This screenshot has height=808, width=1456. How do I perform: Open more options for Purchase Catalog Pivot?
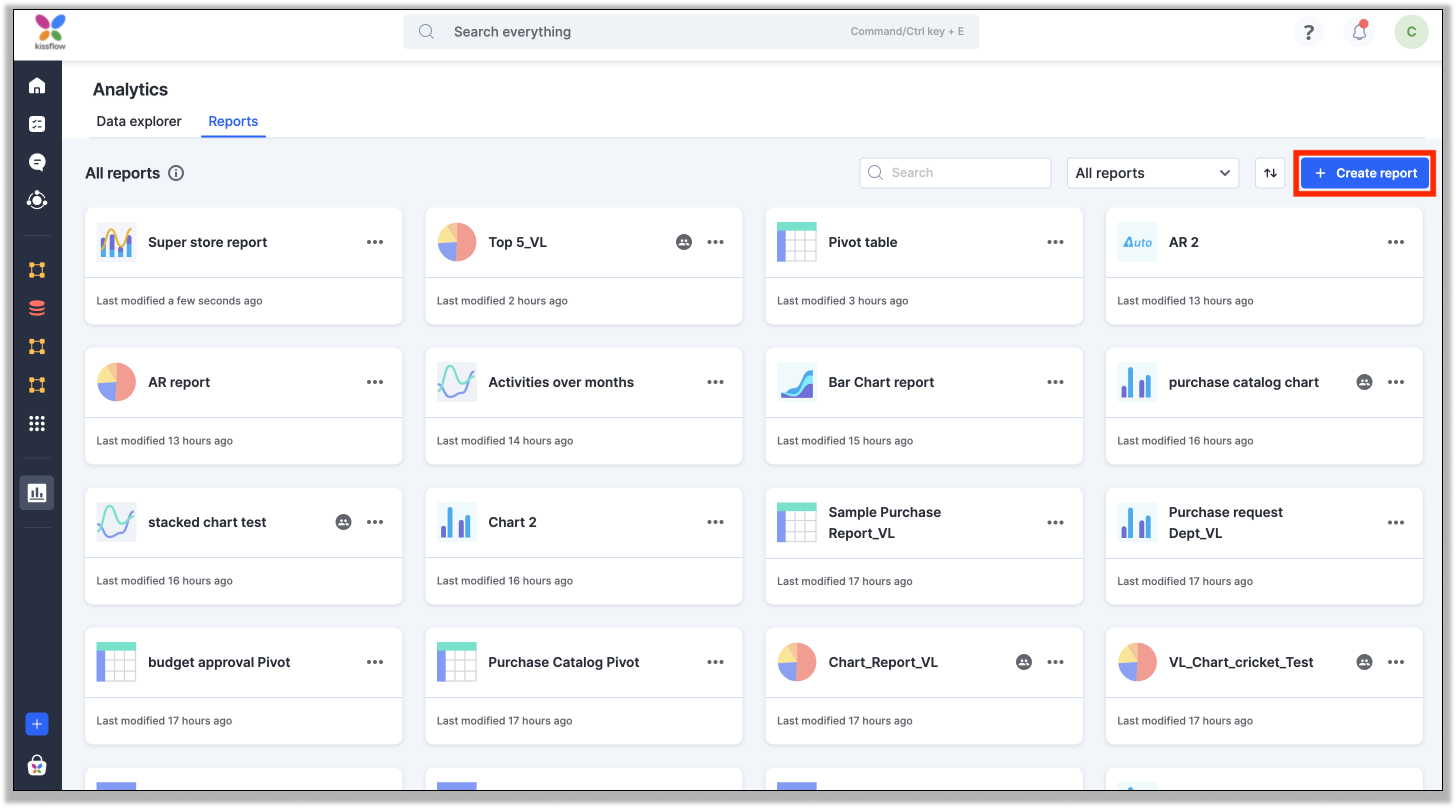[x=715, y=662]
